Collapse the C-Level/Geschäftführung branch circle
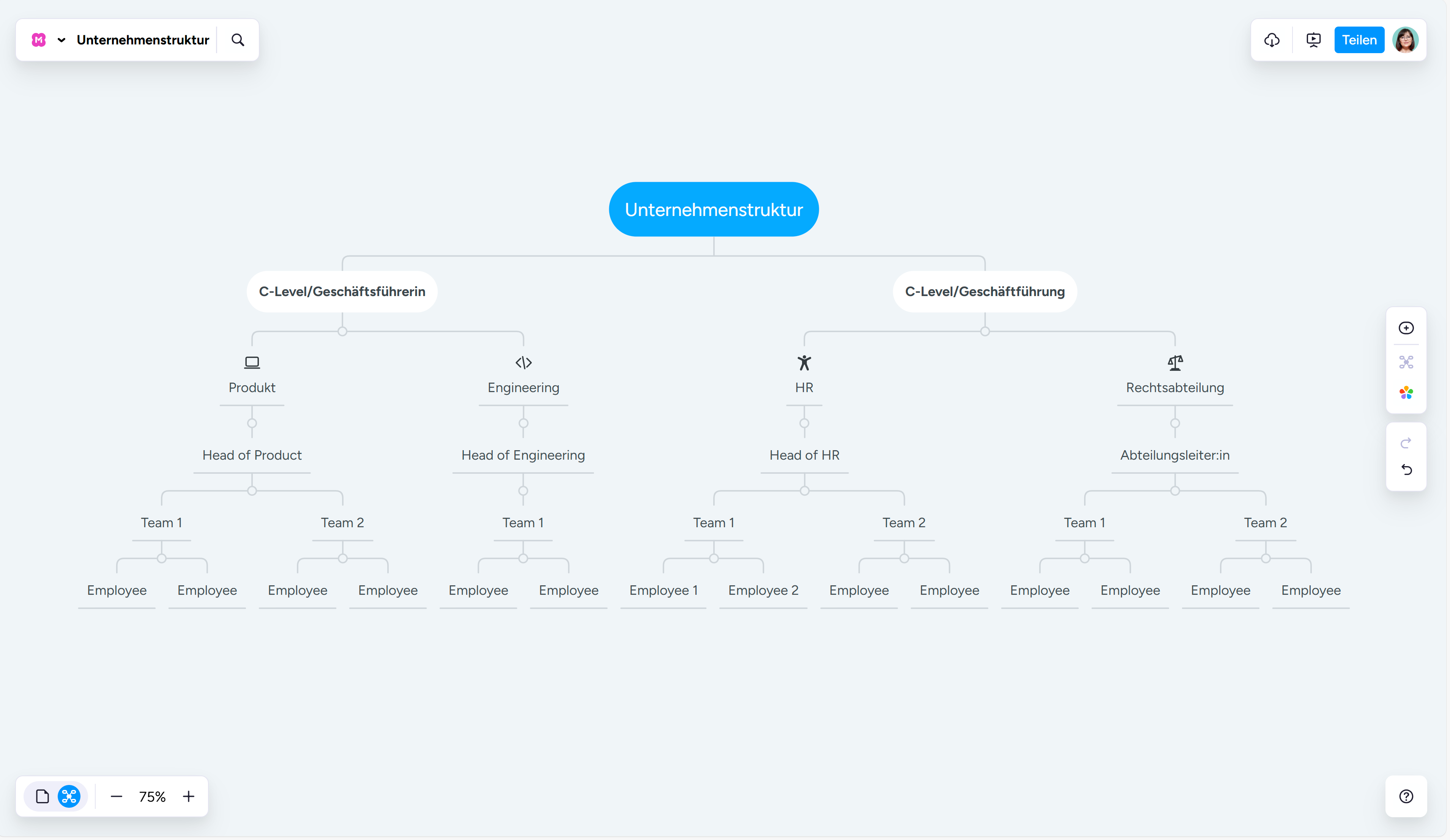 pyautogui.click(x=985, y=331)
